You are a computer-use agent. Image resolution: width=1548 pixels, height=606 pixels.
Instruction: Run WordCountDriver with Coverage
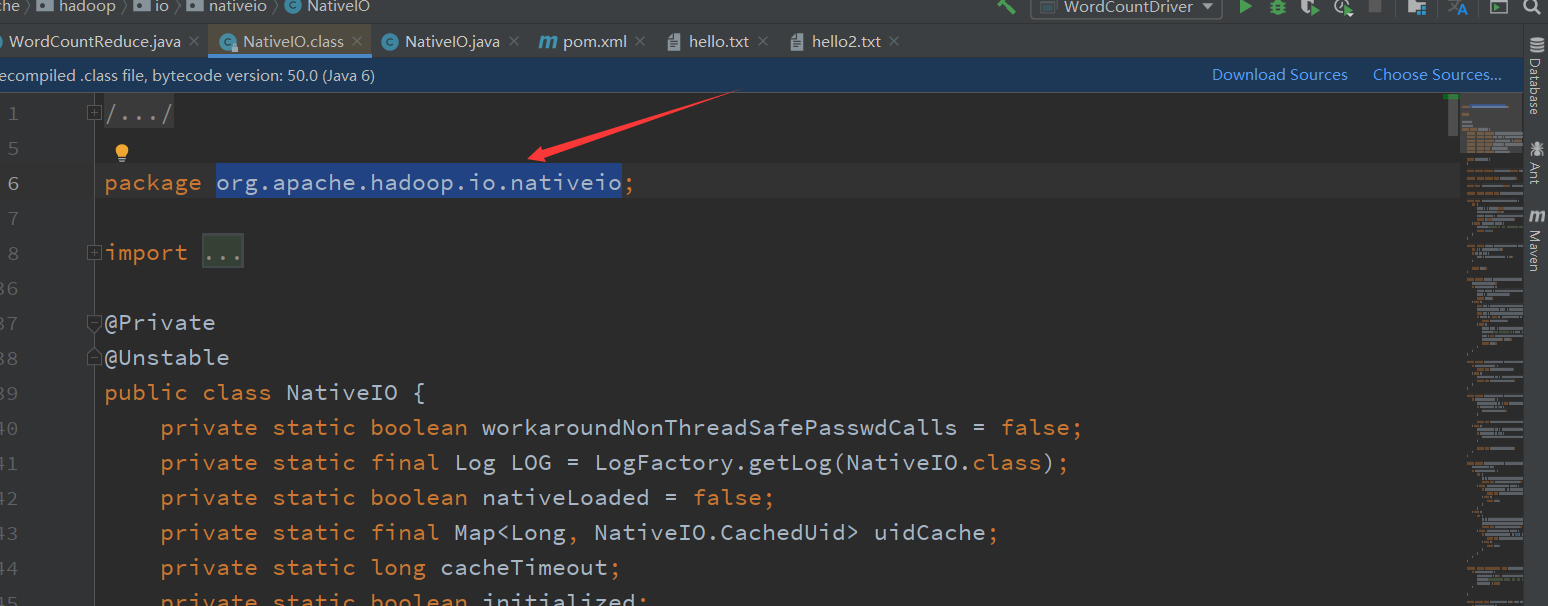click(x=1311, y=8)
